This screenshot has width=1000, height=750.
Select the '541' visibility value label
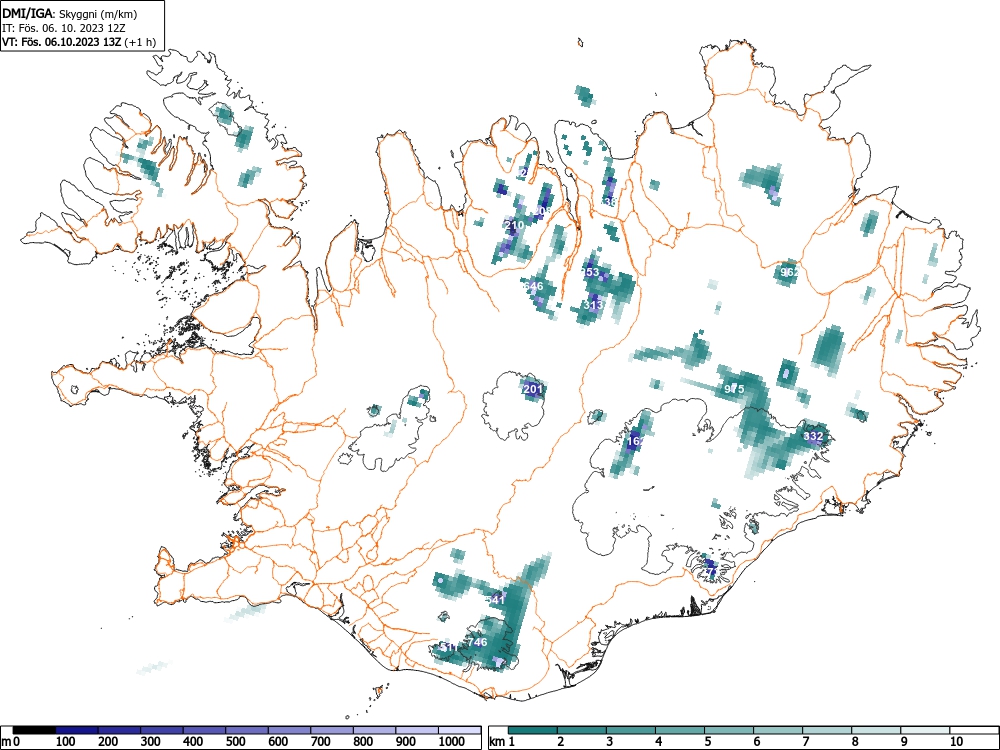point(495,600)
